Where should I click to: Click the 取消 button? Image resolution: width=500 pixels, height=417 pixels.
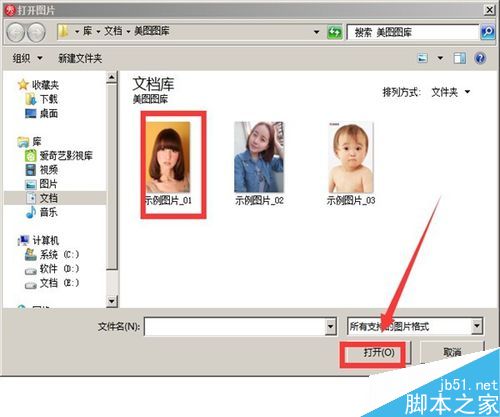pyautogui.click(x=452, y=352)
